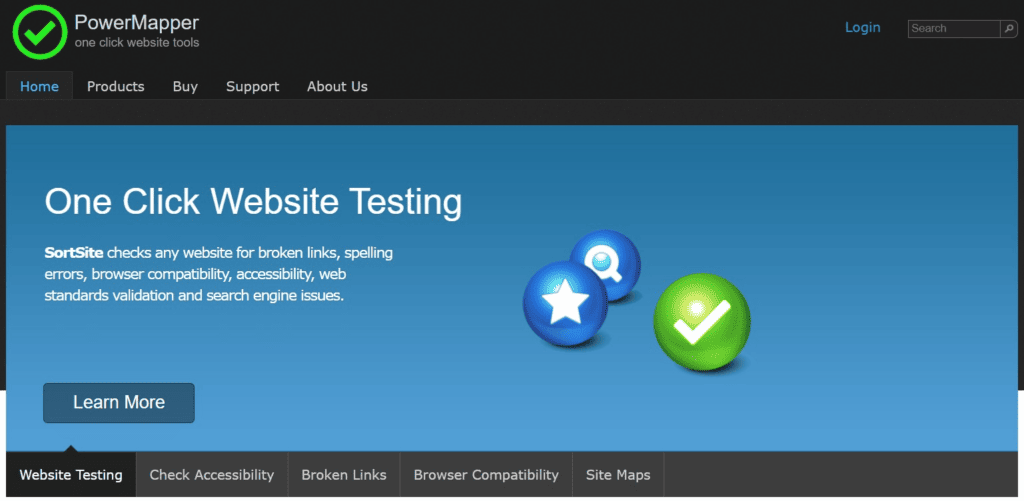The image size is (1024, 501).
Task: Click the green checkmark sphere icon
Action: [x=702, y=322]
